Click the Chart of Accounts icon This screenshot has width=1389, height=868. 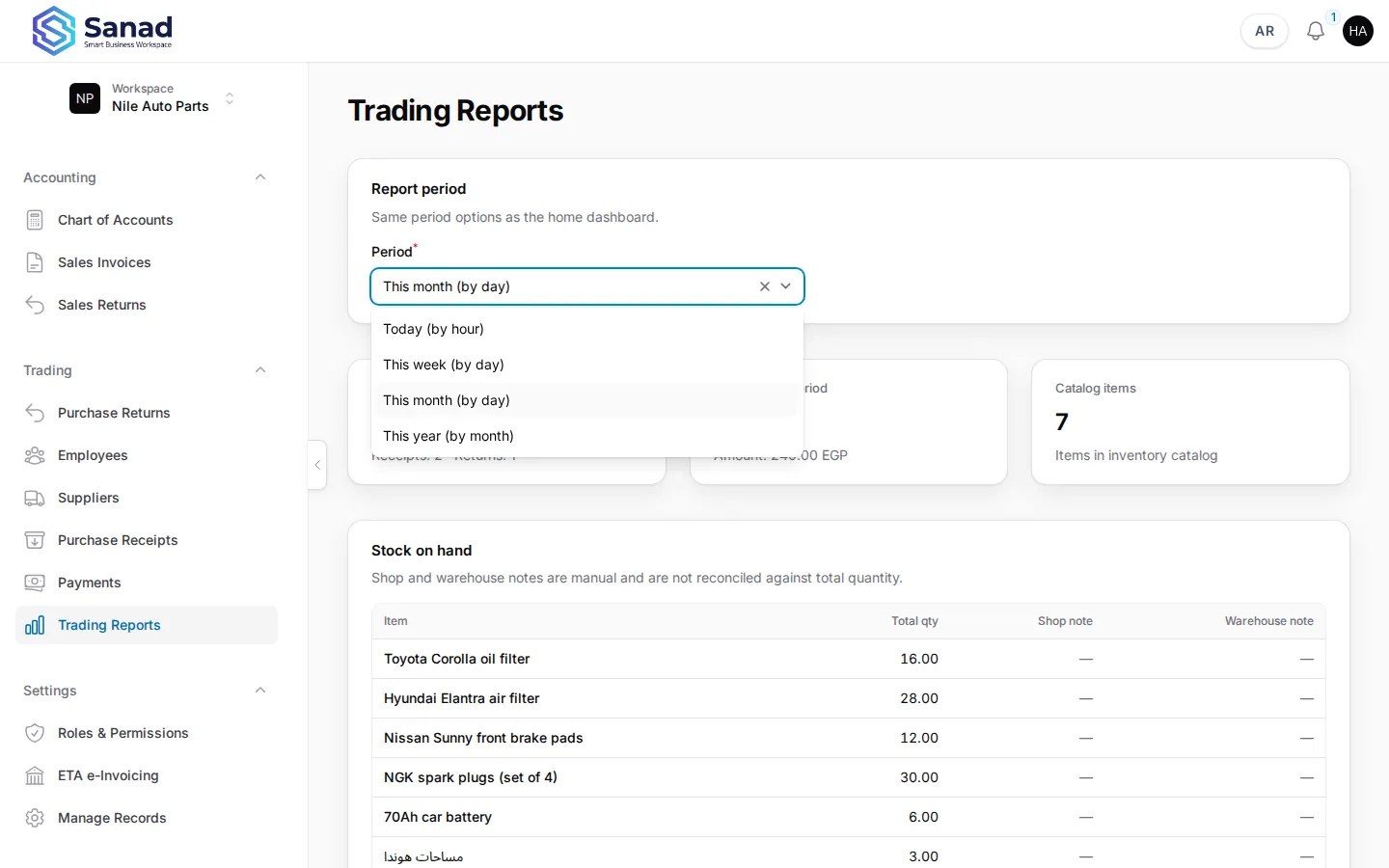pyautogui.click(x=35, y=220)
